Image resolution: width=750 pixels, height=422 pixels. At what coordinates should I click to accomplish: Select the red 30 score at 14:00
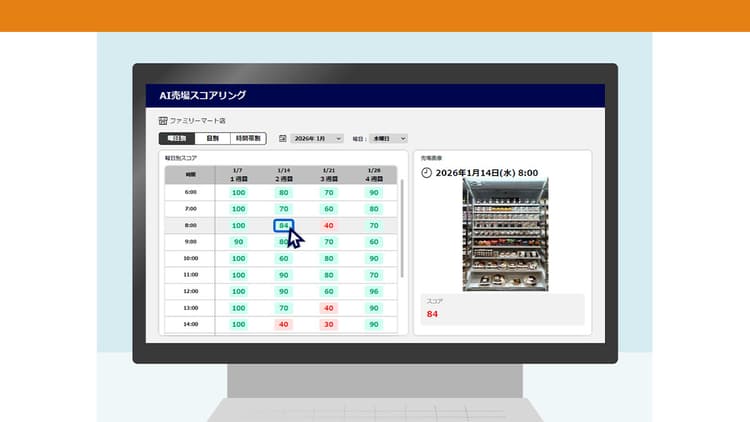tap(329, 324)
